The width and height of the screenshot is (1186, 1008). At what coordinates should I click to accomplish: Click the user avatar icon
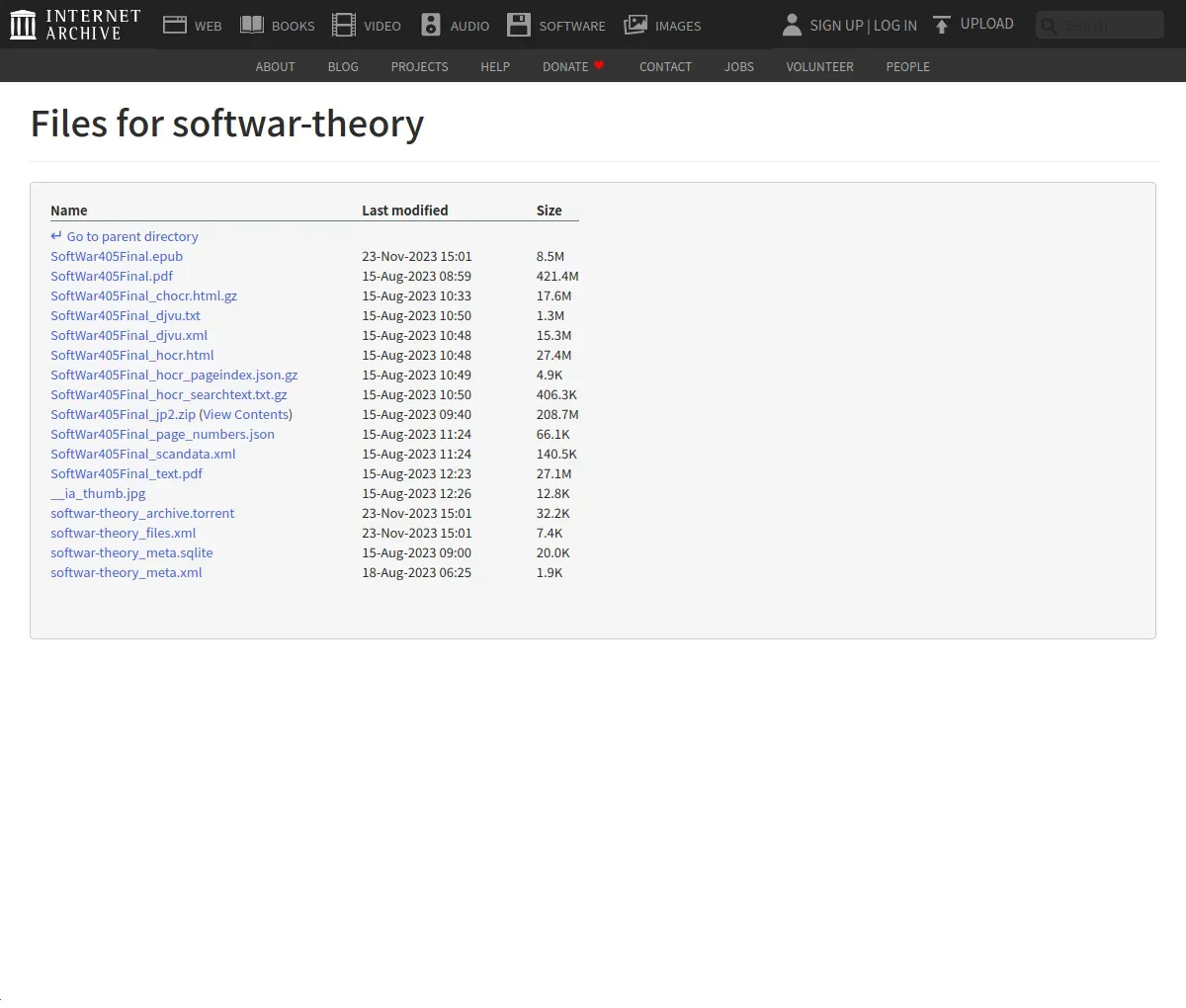pos(792,25)
